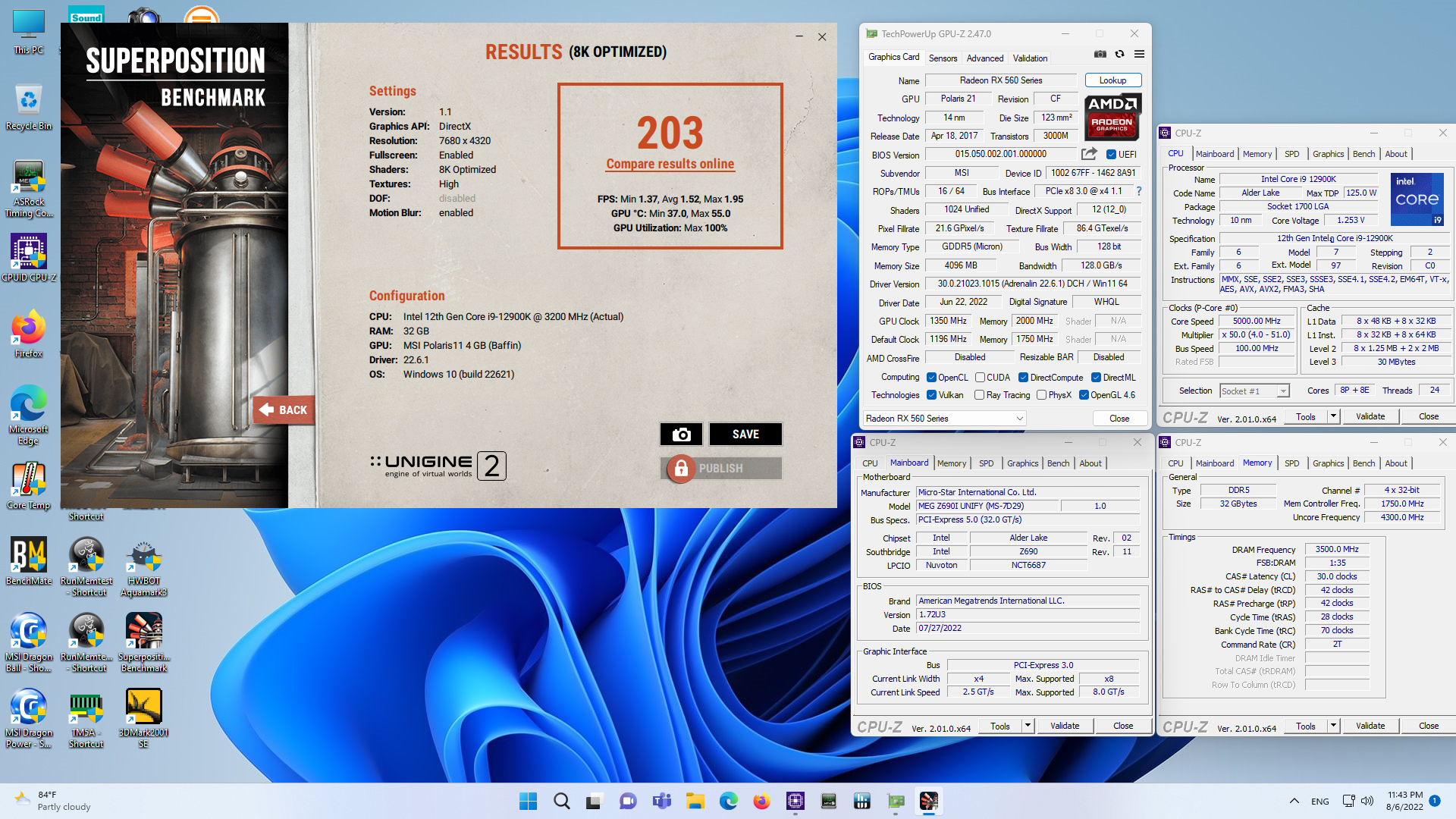Click the BACK button in Superposition
This screenshot has width=1456, height=819.
click(284, 410)
